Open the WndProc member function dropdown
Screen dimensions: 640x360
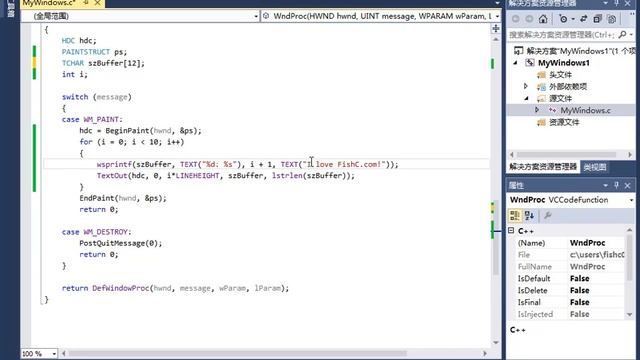click(x=497, y=16)
